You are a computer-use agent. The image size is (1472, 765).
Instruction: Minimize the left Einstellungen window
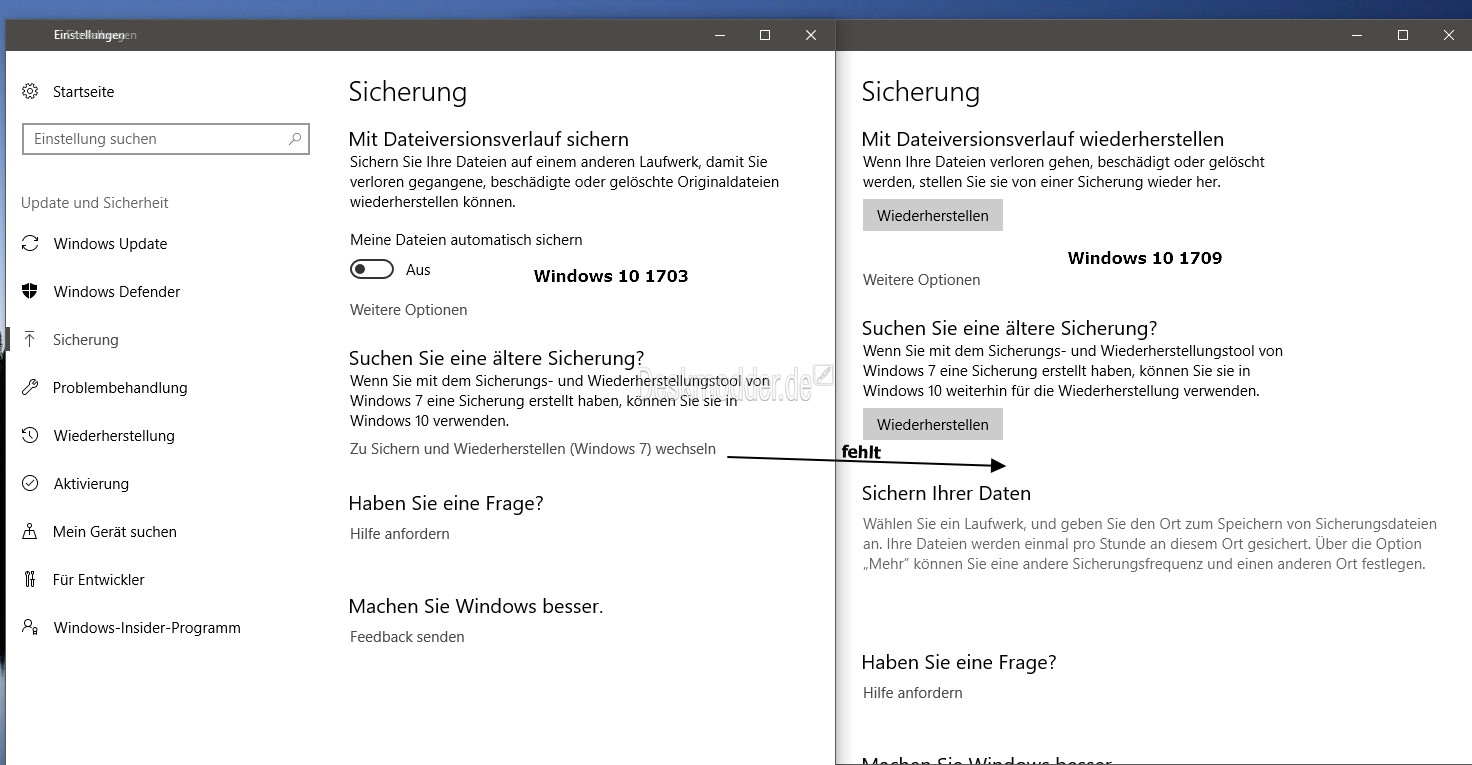[x=719, y=35]
